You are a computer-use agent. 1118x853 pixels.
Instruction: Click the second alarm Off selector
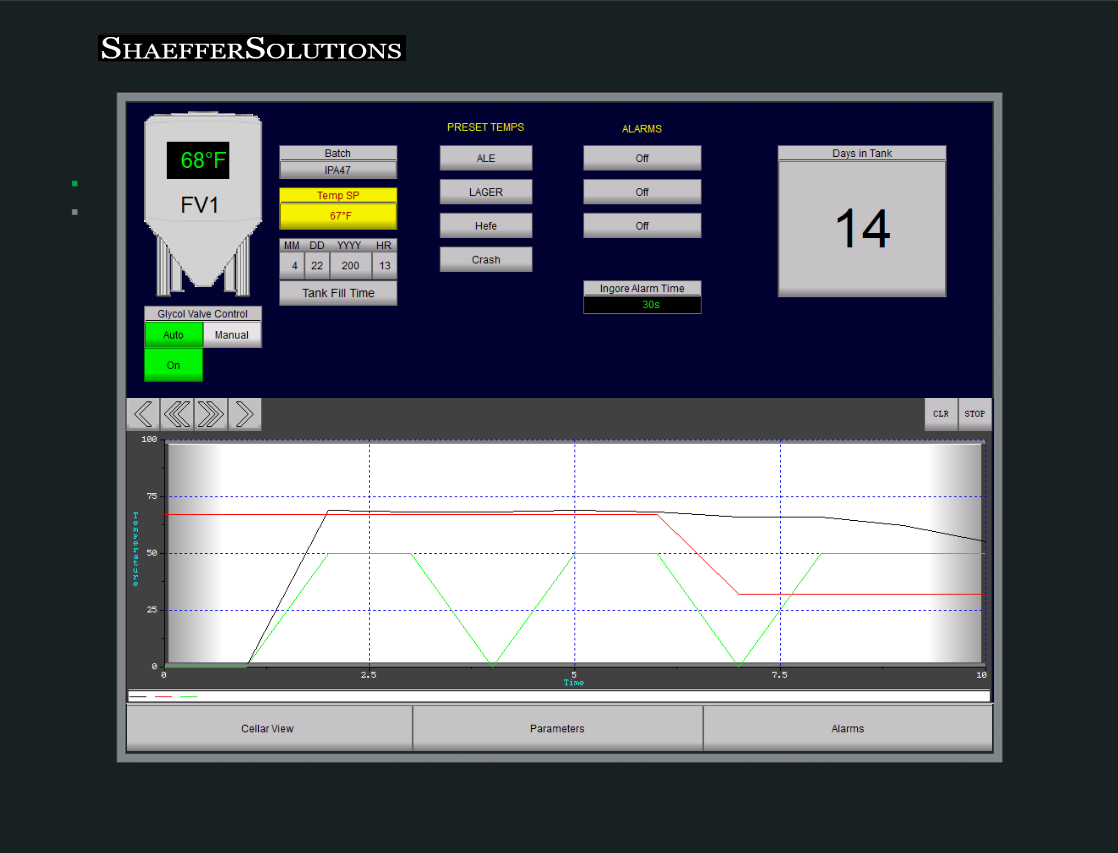pos(641,191)
